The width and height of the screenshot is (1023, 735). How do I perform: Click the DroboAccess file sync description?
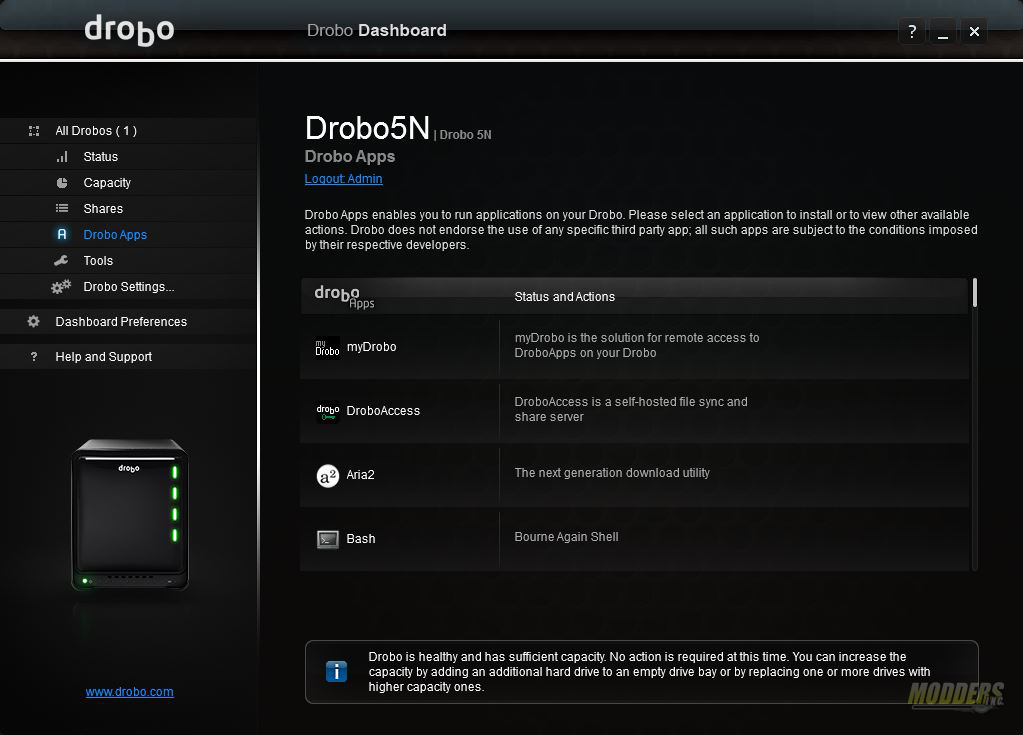click(x=631, y=410)
